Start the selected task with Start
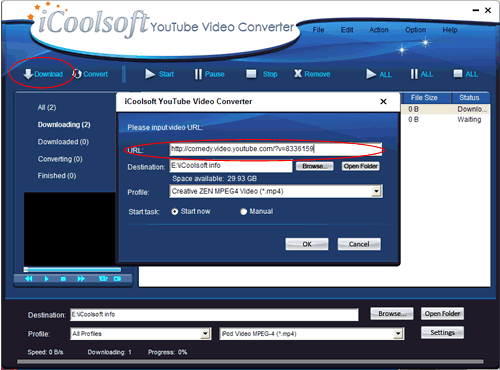Viewport: 500px width, 370px height. click(x=159, y=74)
